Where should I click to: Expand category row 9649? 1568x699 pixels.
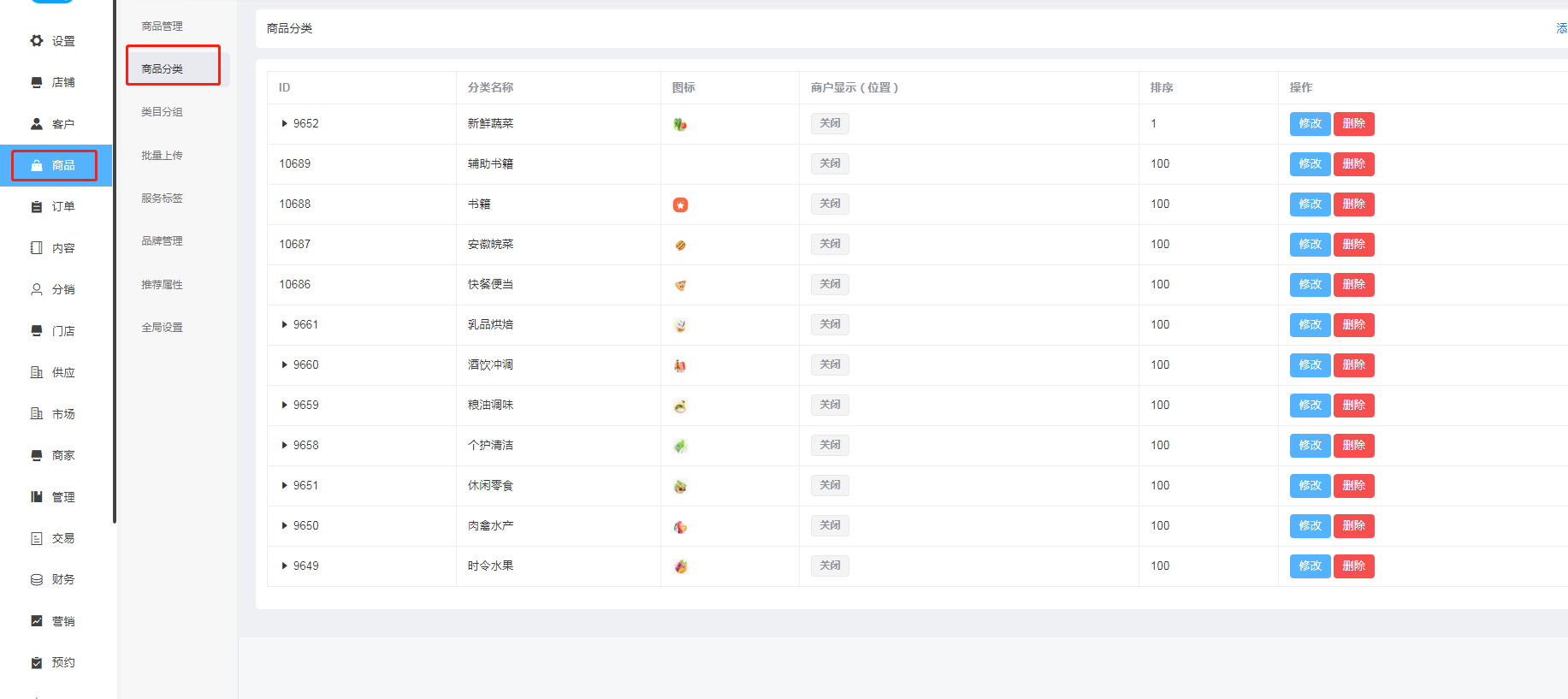pyautogui.click(x=284, y=566)
